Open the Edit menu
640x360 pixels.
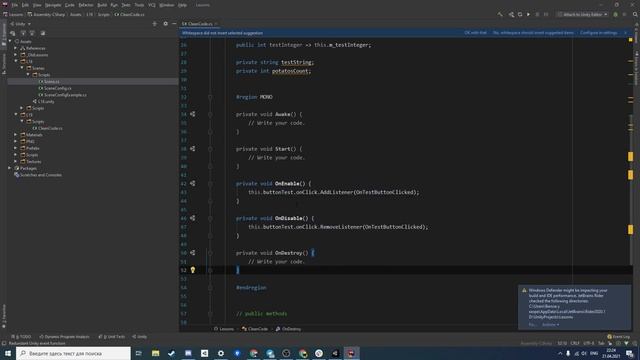point(25,5)
